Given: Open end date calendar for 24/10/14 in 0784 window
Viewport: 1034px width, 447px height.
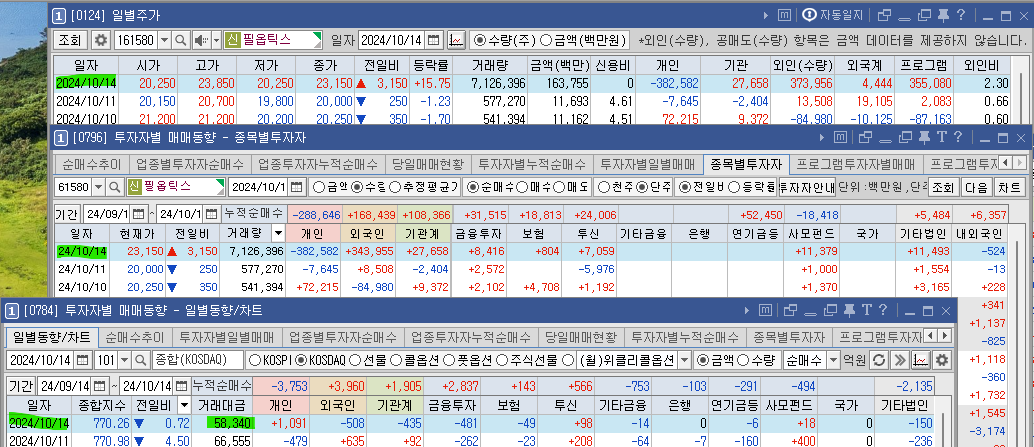Looking at the screenshot, I should point(182,386).
